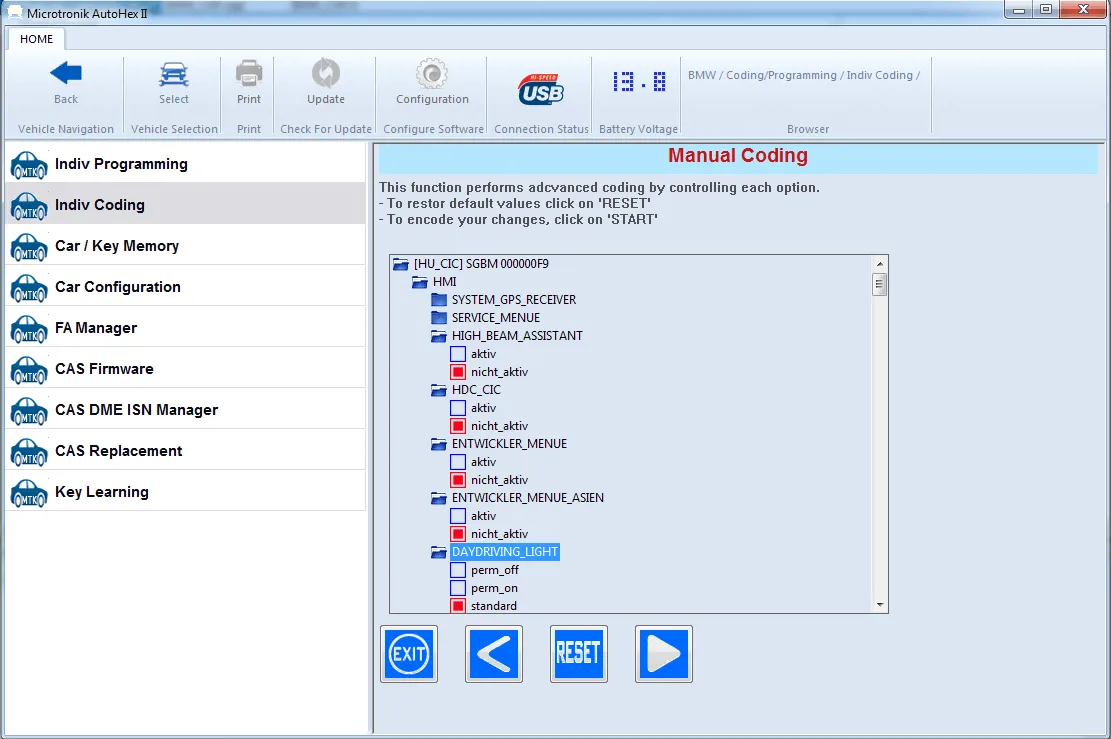Collapse the [HU_CIC] SGBM 000000F9 root folder
The height and width of the screenshot is (739, 1111).
[401, 264]
